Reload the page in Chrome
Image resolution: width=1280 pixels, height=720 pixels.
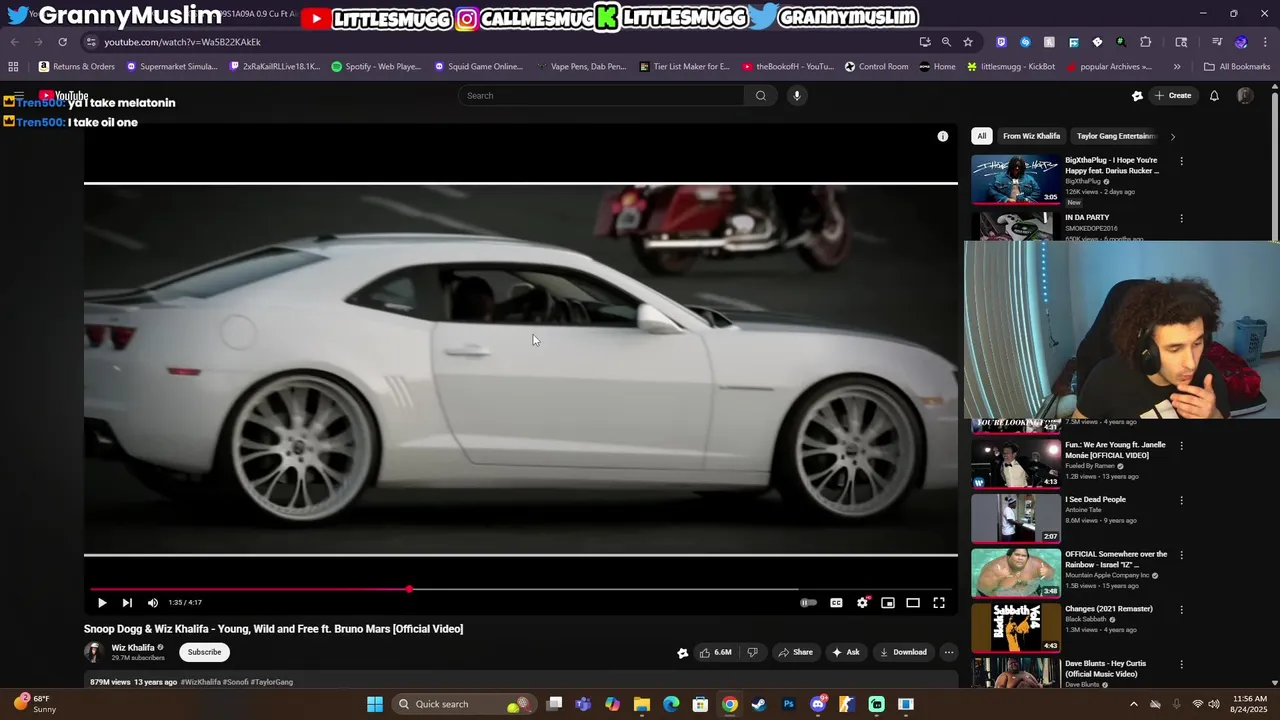(62, 42)
